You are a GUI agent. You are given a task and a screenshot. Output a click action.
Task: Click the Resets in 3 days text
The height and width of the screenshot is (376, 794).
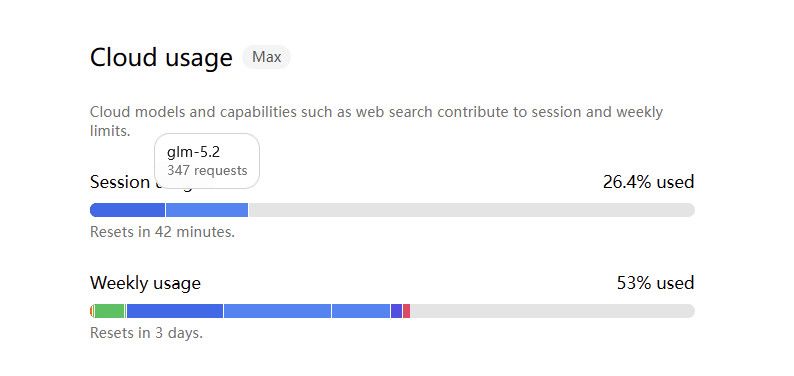point(146,333)
